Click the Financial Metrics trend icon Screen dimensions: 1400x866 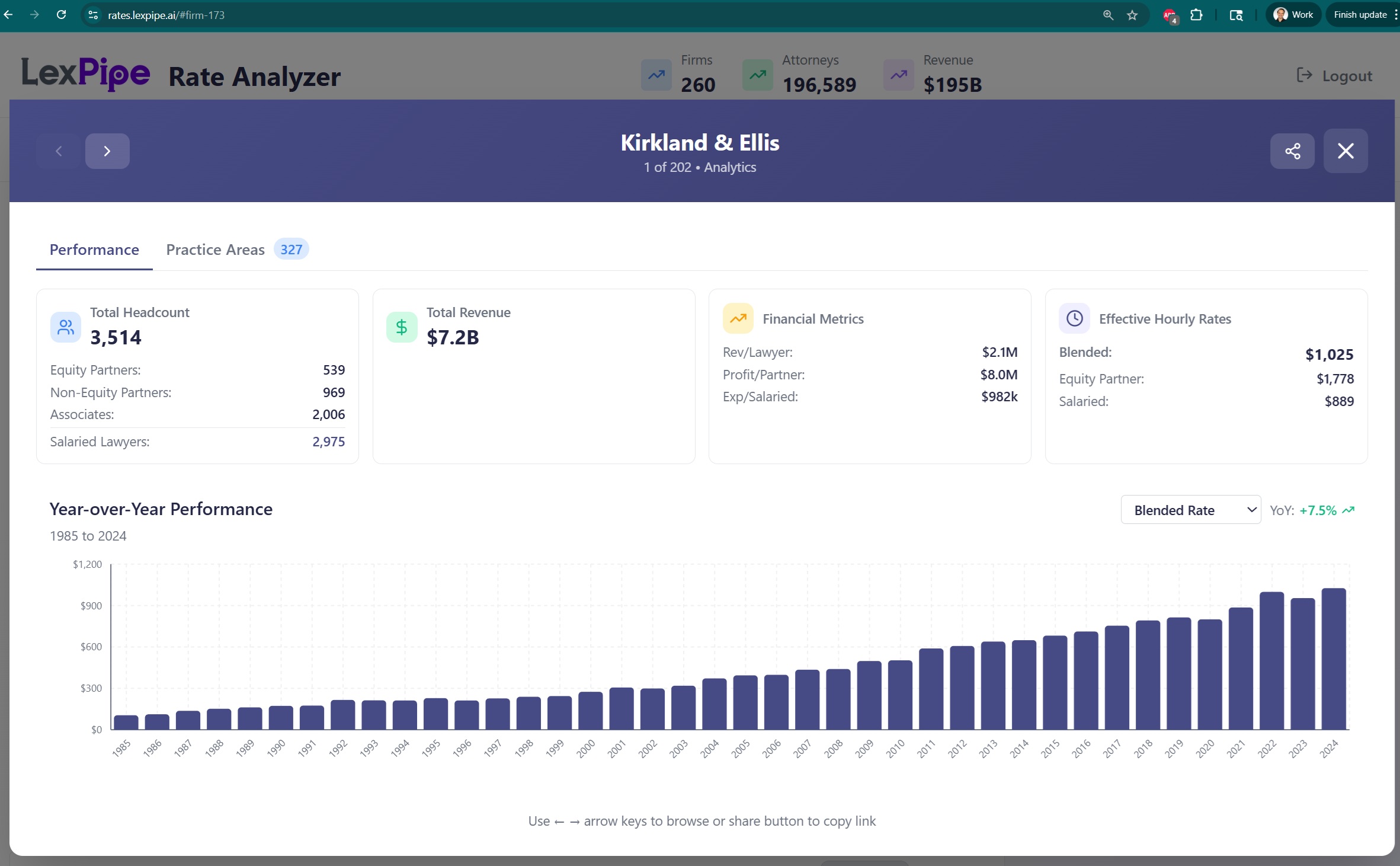738,319
